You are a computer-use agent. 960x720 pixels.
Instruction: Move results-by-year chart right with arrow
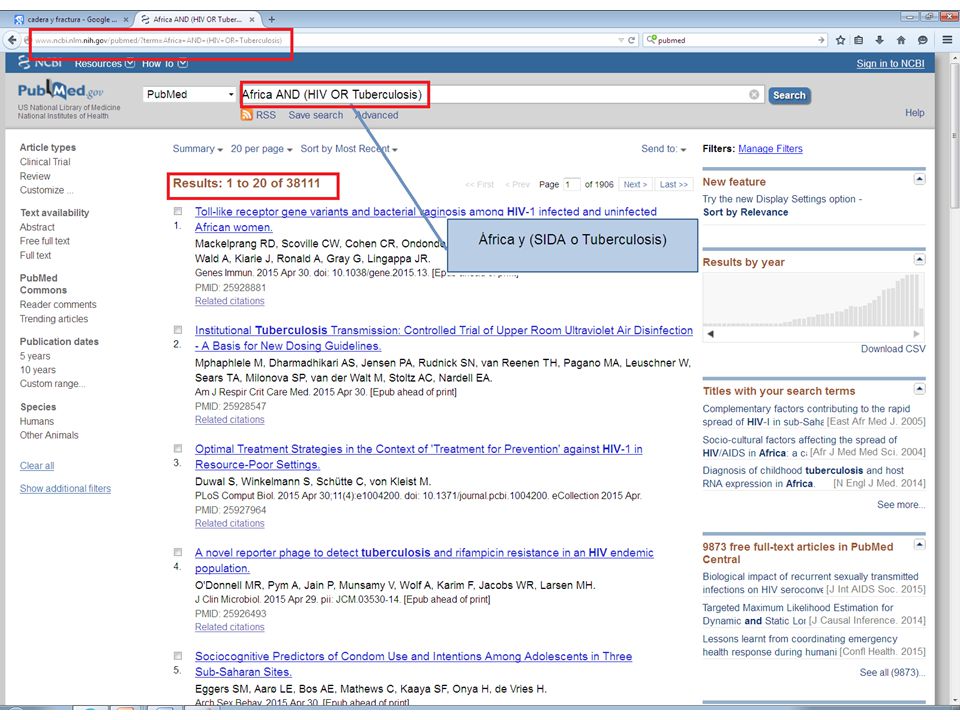tap(917, 334)
